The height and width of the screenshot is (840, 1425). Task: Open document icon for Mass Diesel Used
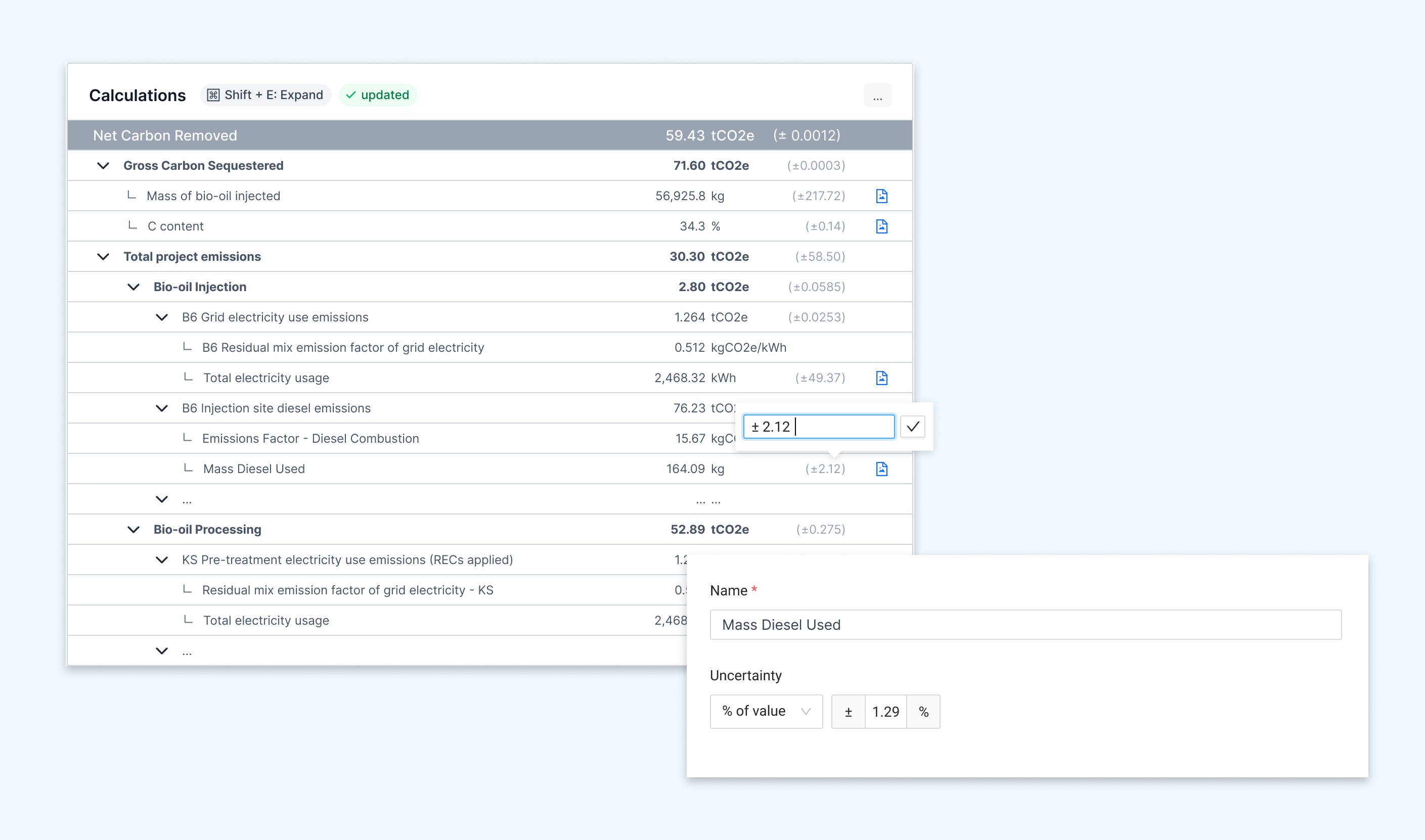click(x=881, y=469)
